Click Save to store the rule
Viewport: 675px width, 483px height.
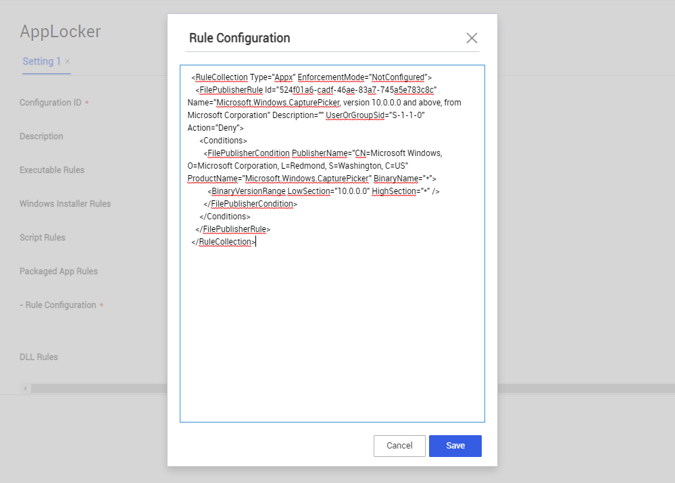pyautogui.click(x=455, y=445)
